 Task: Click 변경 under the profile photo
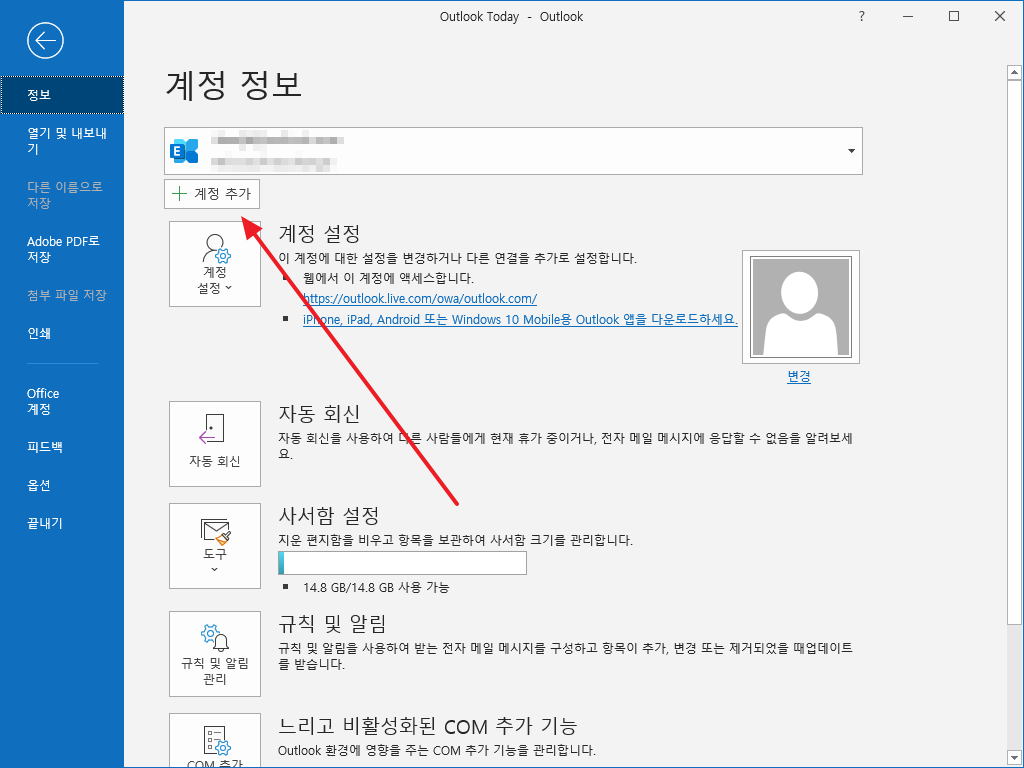799,377
